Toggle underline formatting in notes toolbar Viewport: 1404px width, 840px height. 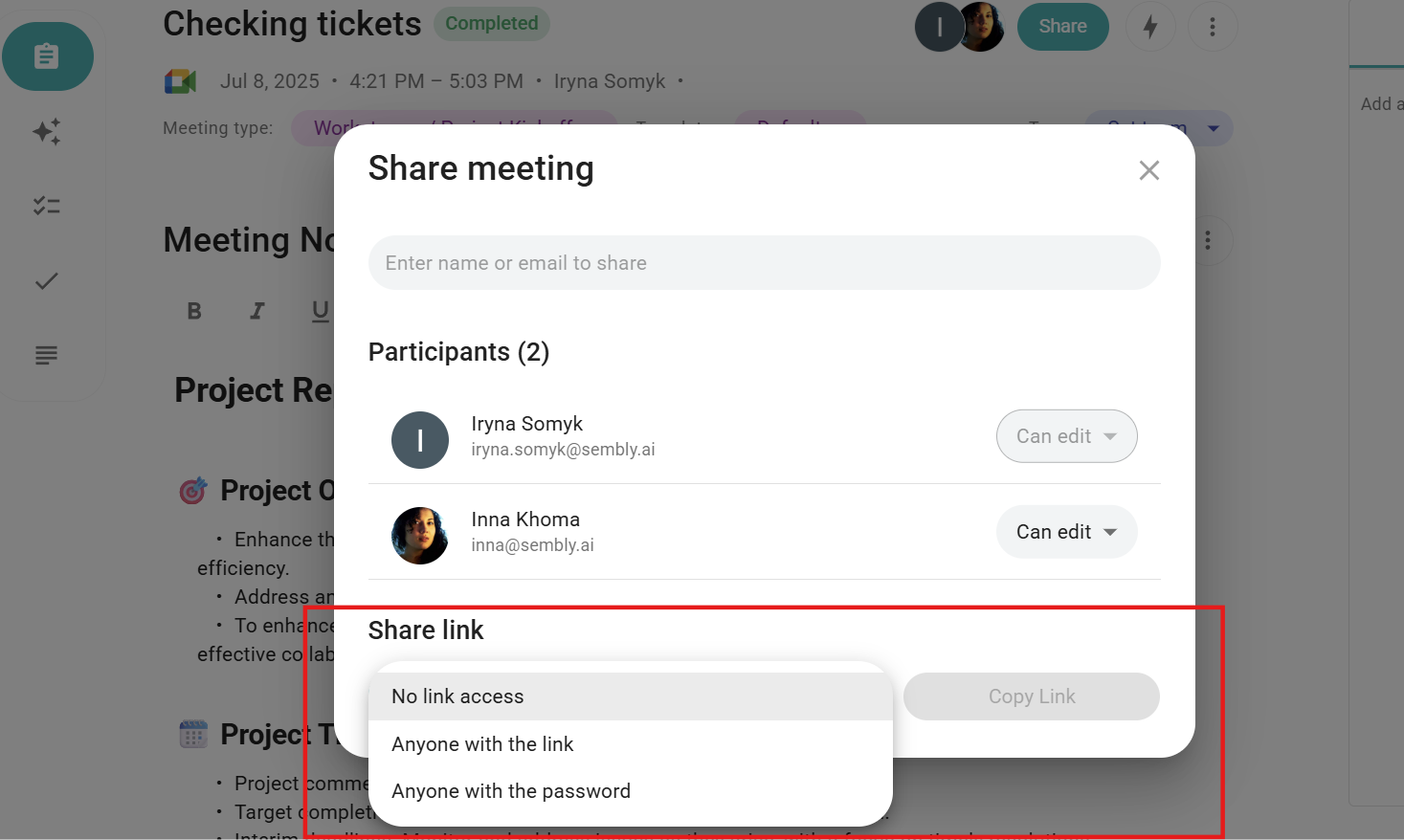[x=321, y=311]
